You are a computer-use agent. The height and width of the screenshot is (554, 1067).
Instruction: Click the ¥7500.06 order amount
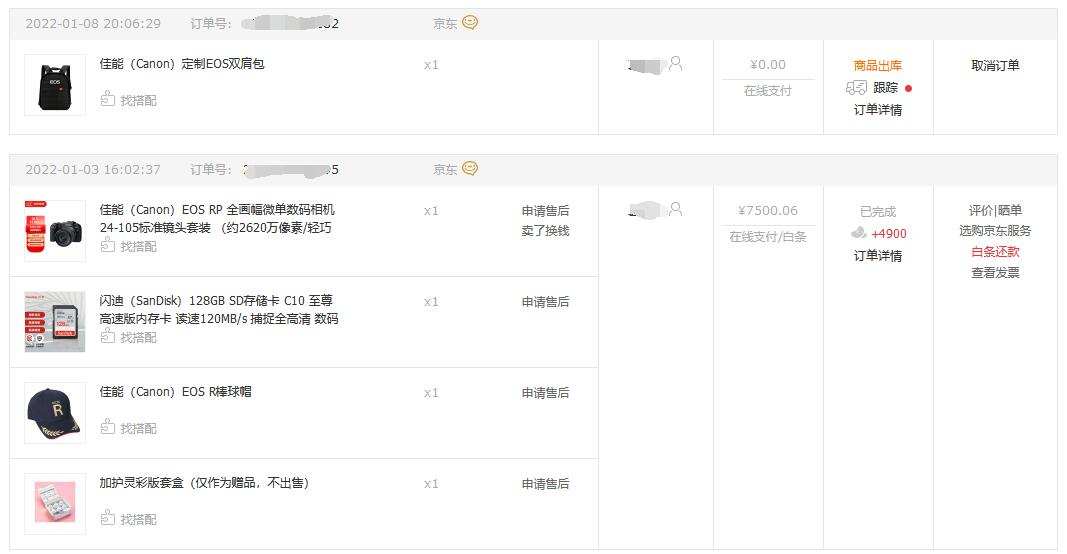coord(768,210)
